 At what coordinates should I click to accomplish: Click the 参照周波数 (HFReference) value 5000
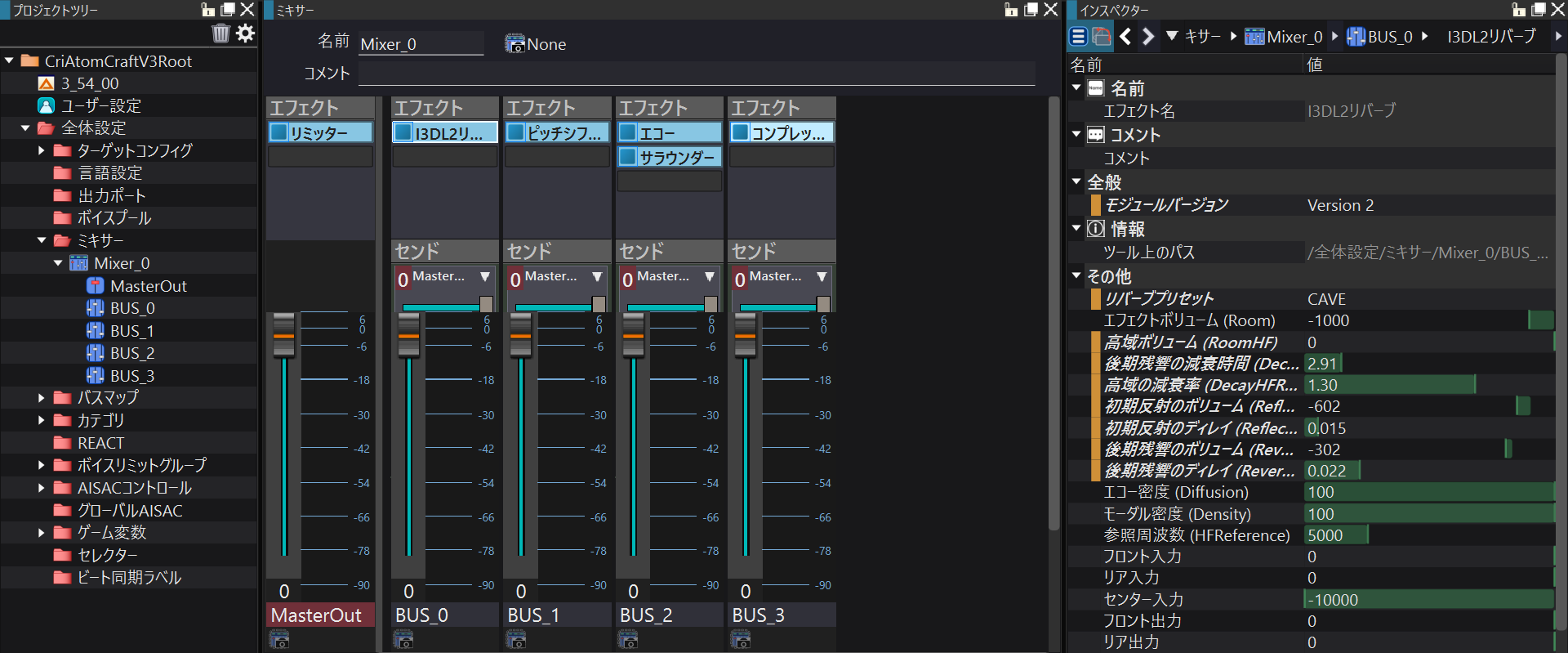point(1429,535)
